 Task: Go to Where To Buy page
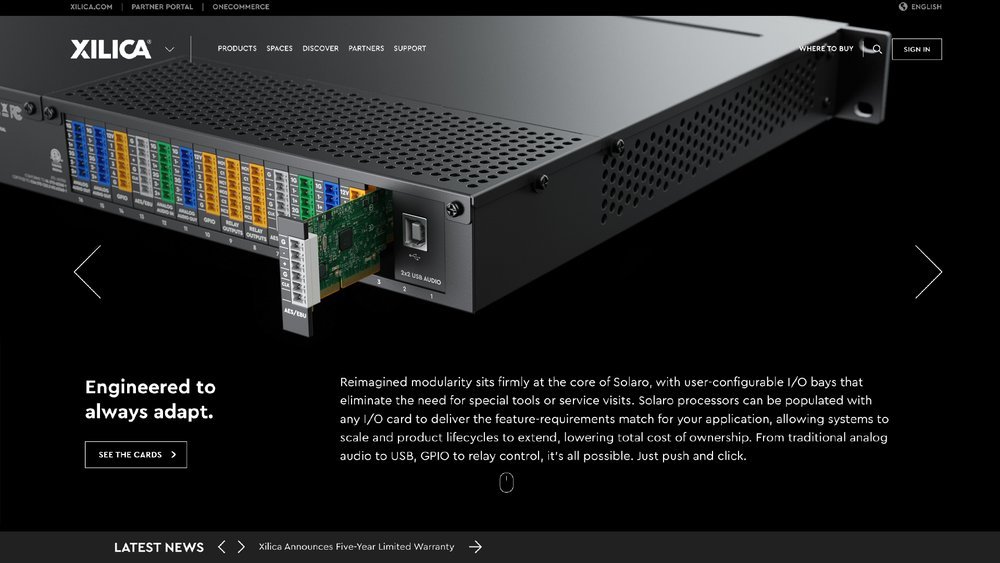click(826, 48)
